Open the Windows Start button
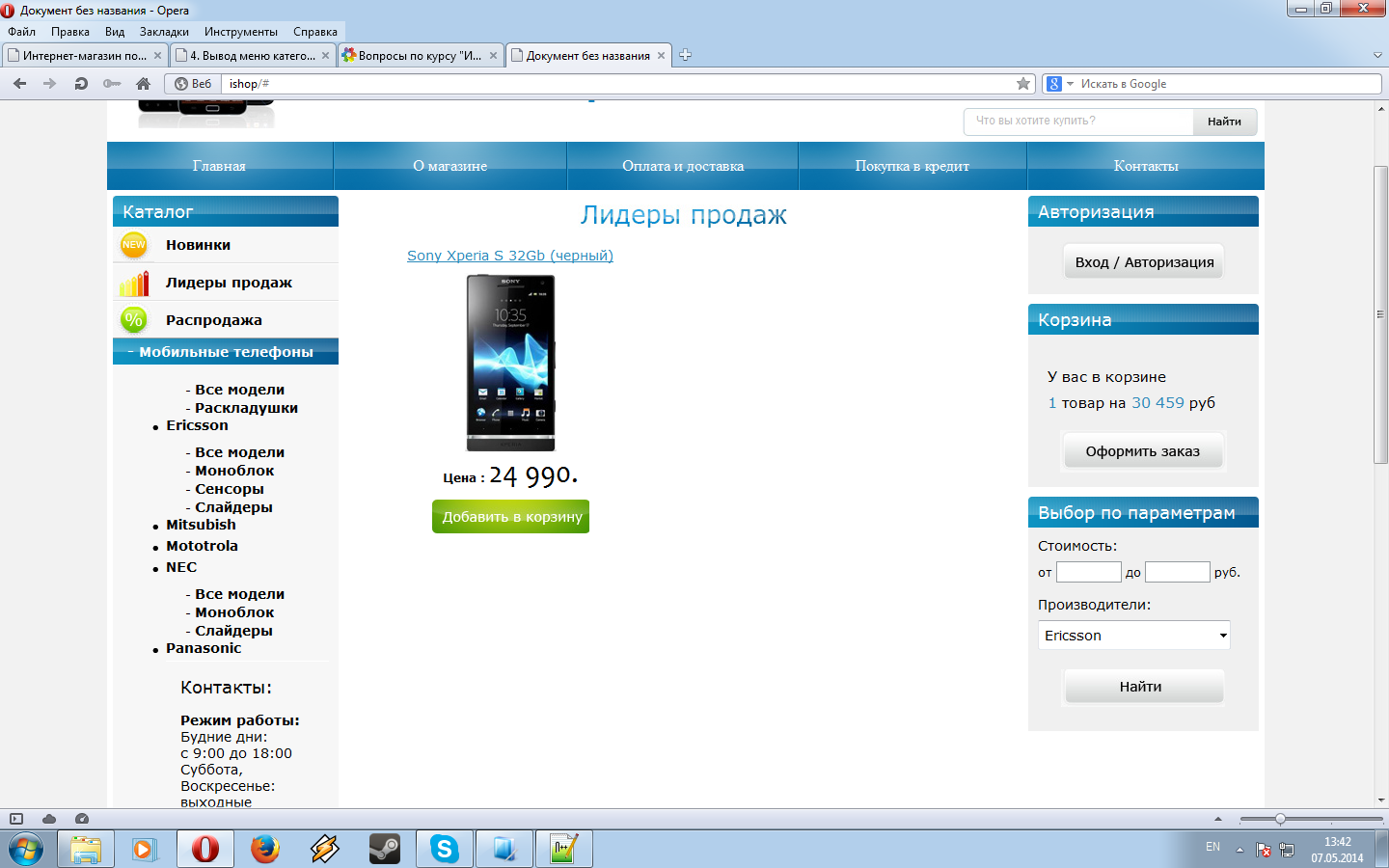The image size is (1389, 868). pos(26,849)
